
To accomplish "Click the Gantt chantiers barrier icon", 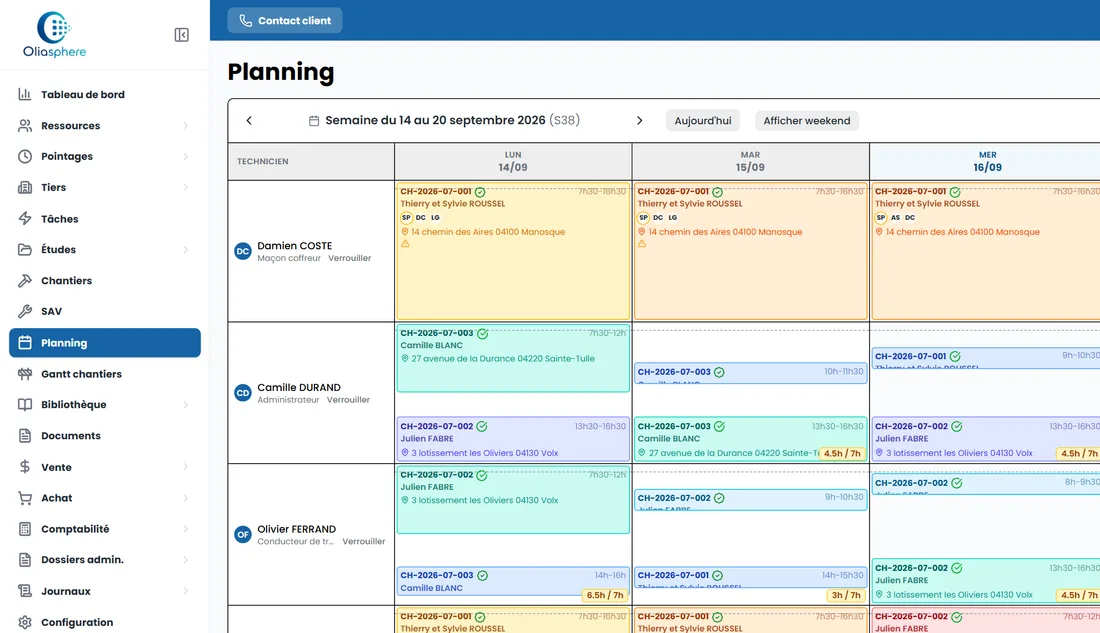I will 25,374.
